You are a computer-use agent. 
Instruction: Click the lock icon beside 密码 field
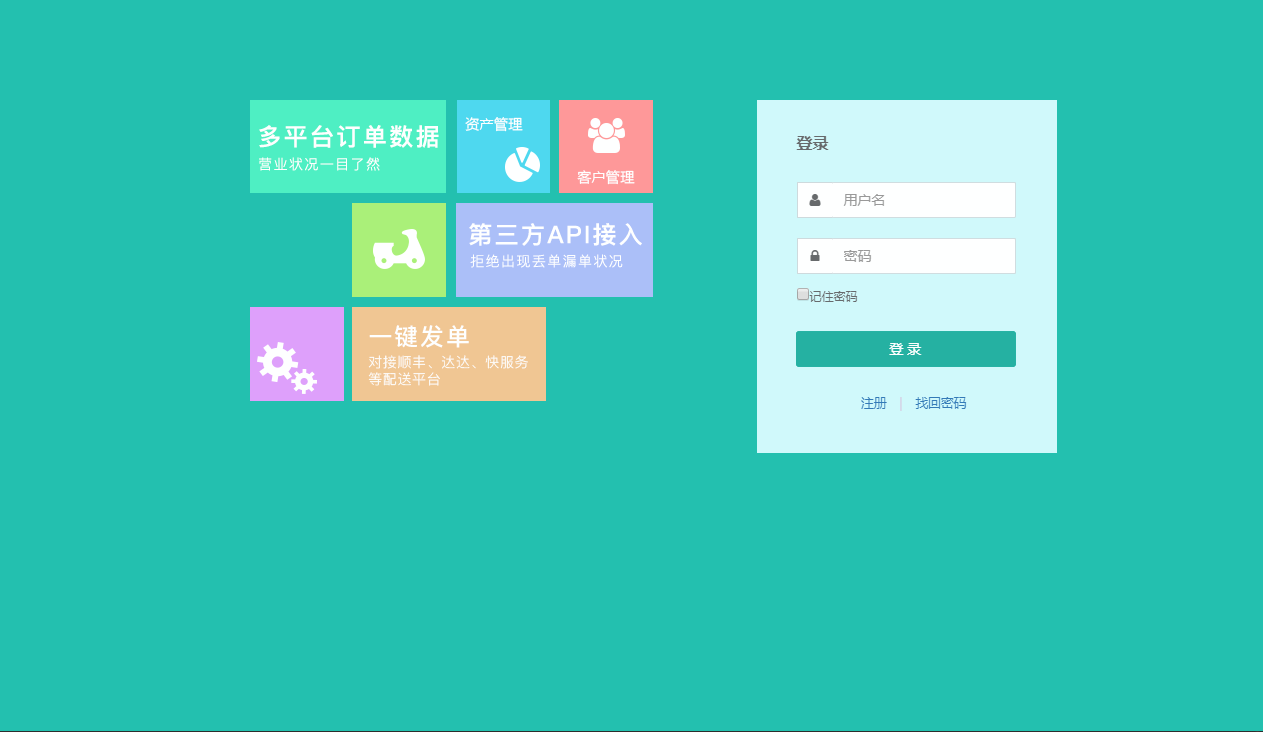pyautogui.click(x=815, y=256)
